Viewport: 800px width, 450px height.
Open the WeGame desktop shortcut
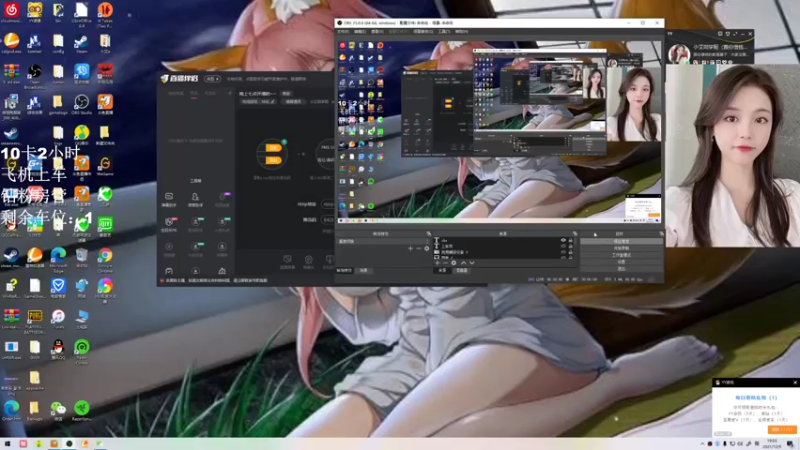[x=105, y=163]
